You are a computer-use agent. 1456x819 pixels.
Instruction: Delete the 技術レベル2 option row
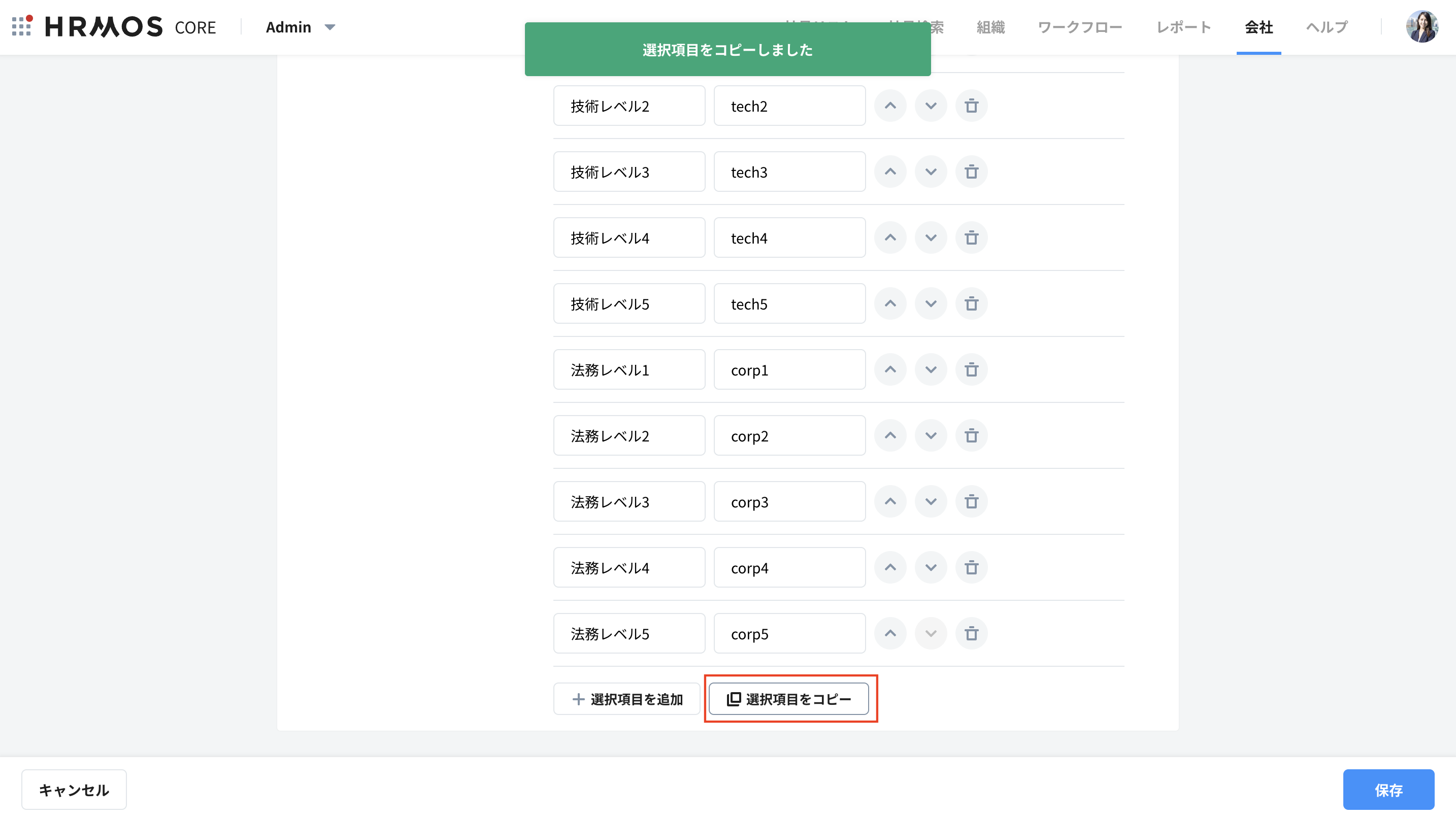[x=971, y=106]
